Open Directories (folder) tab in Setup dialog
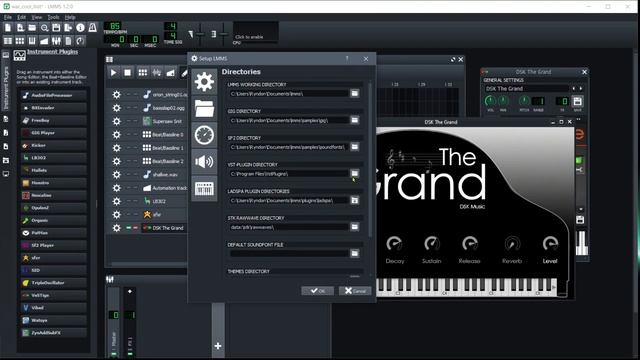 click(x=204, y=108)
